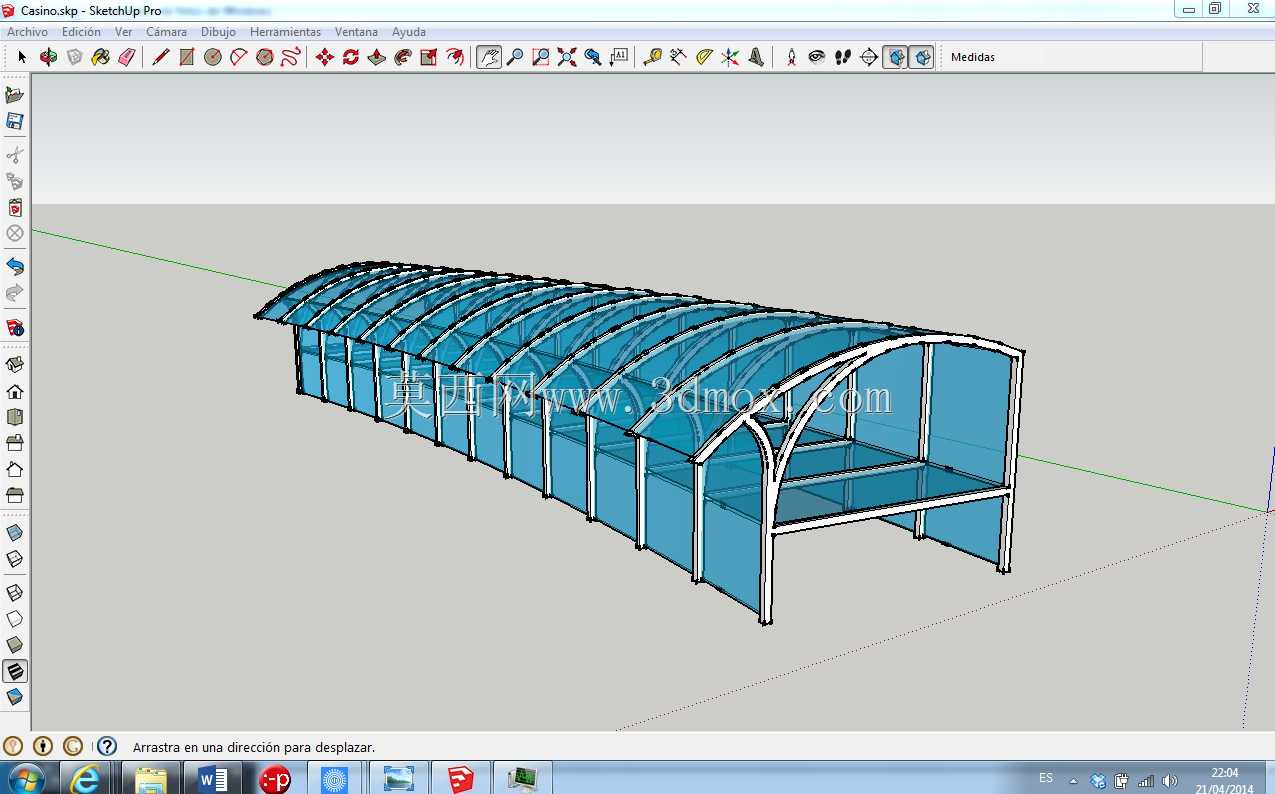Open the Archivo menu
The width and height of the screenshot is (1275, 794).
(28, 32)
